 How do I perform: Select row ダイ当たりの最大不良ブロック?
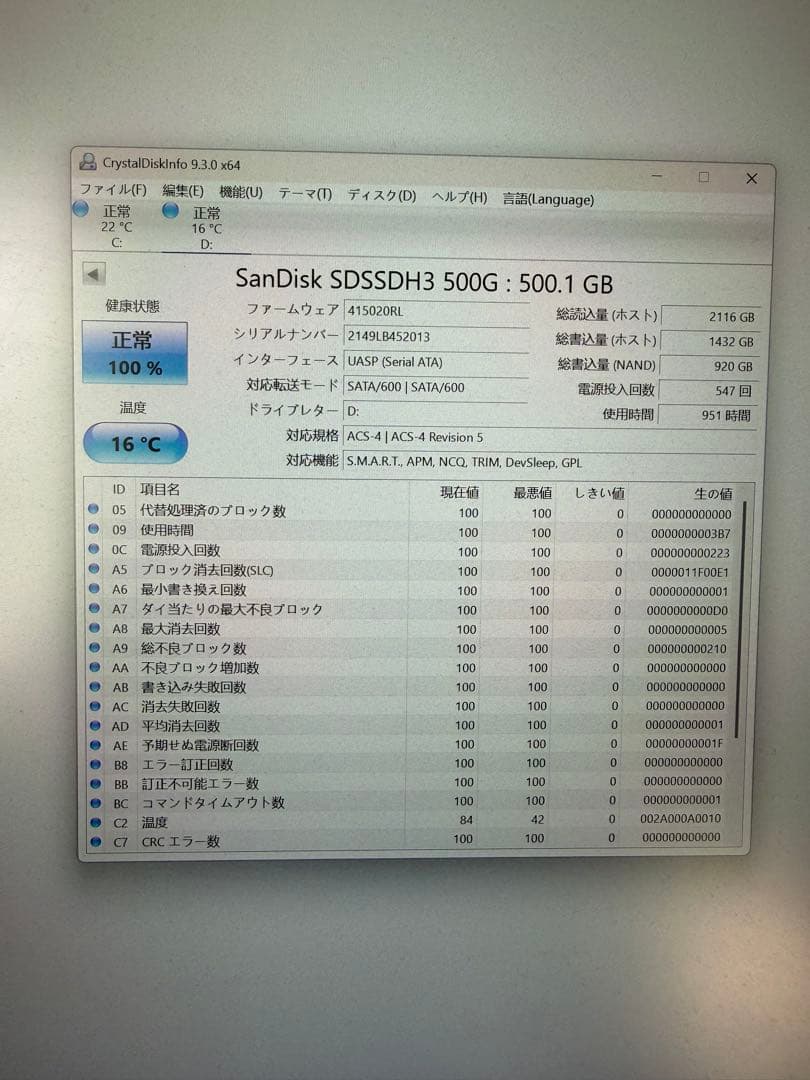[x=413, y=610]
